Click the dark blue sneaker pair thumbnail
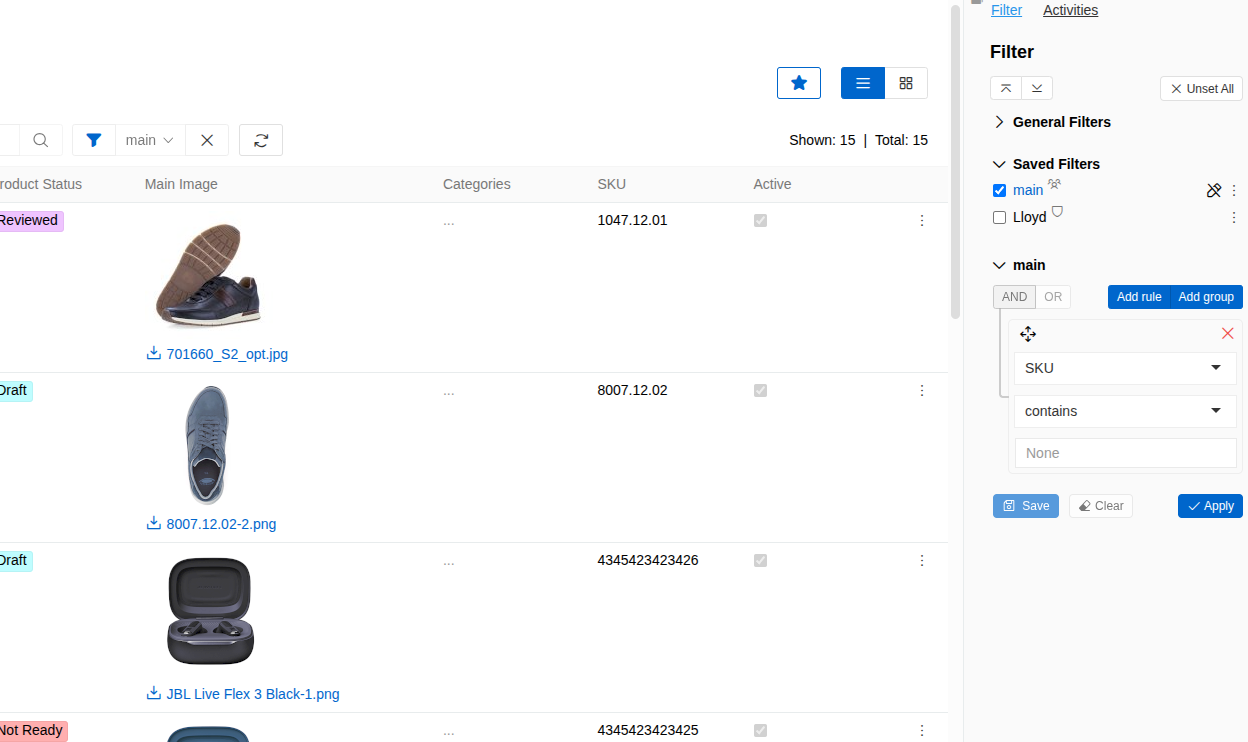This screenshot has width=1248, height=742. pos(209,275)
